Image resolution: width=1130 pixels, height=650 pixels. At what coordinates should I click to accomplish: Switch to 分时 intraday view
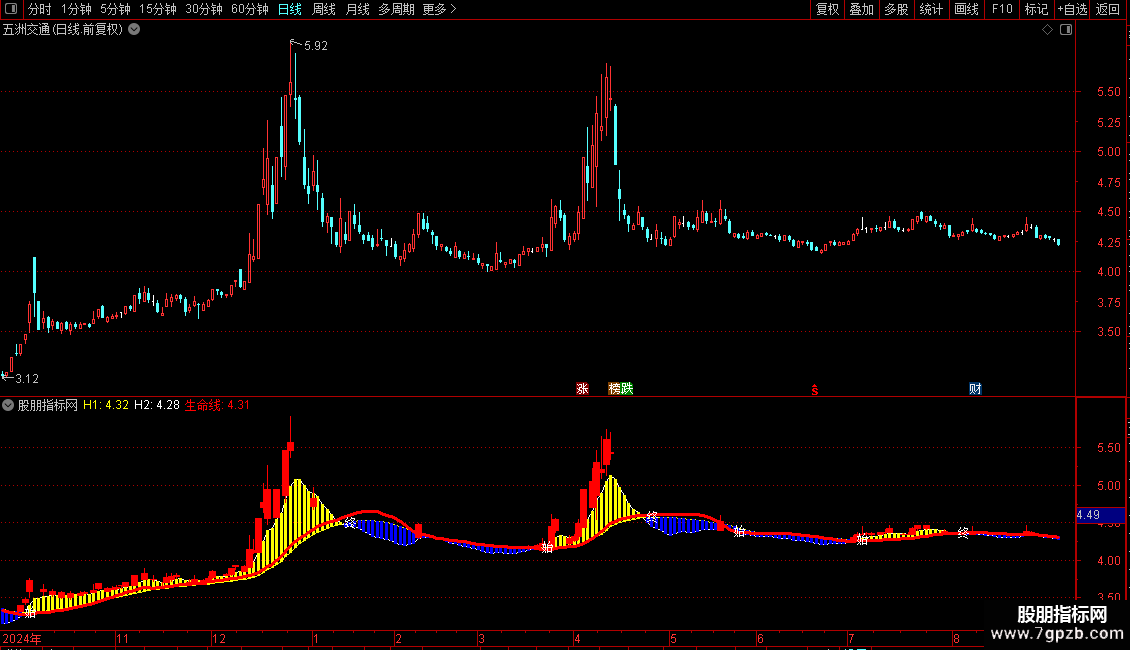click(x=40, y=9)
